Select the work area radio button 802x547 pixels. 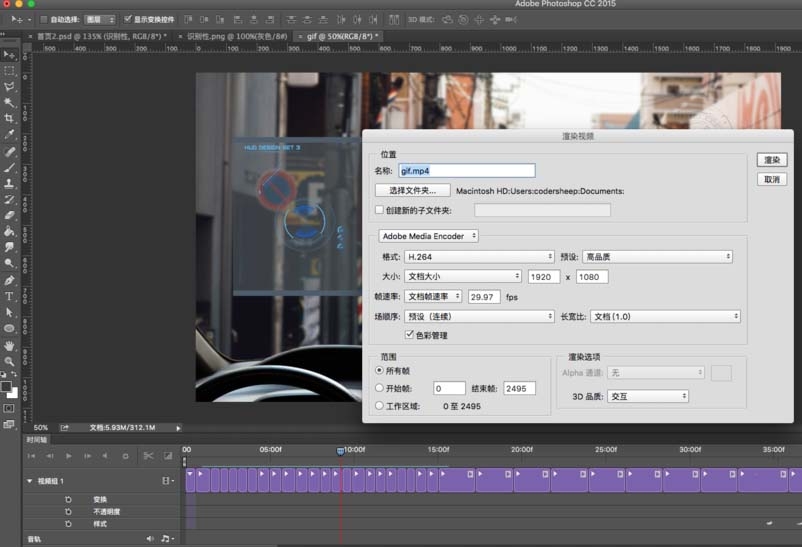(x=379, y=406)
